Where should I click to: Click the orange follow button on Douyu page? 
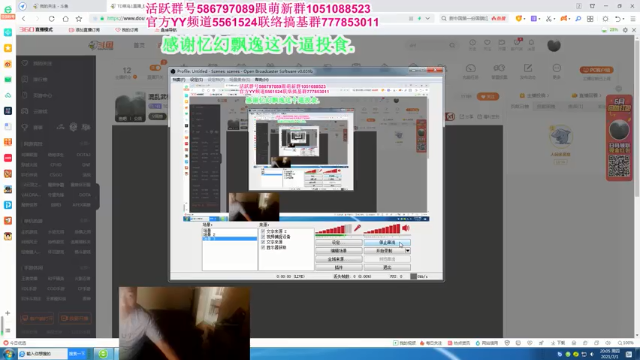click(x=488, y=97)
